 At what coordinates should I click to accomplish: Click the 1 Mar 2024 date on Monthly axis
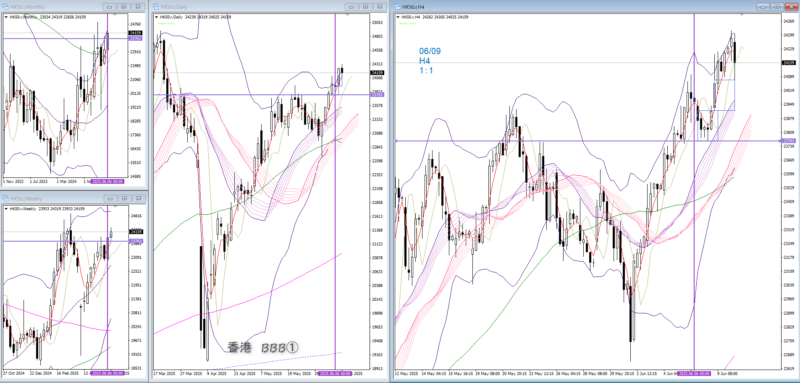[66, 182]
